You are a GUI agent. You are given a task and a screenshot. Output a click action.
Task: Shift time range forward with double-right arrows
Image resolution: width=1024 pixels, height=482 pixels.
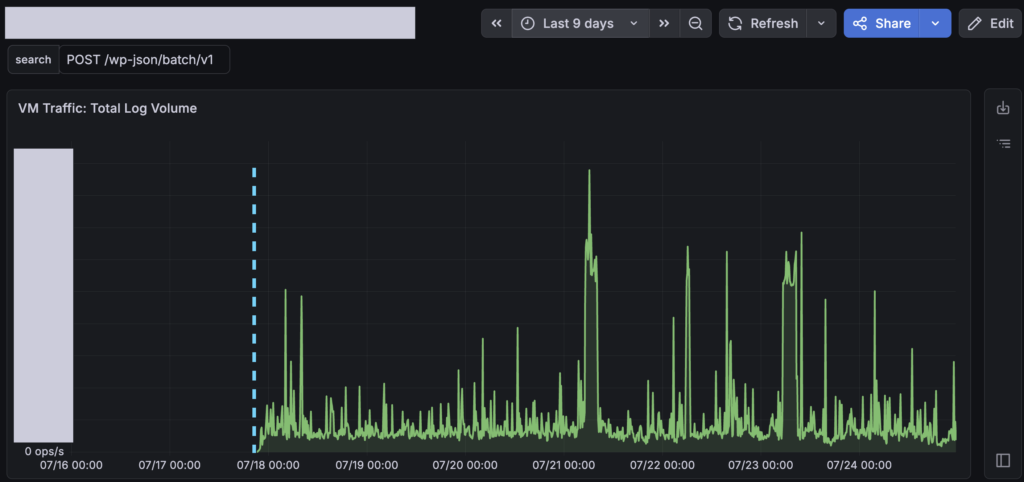point(664,24)
